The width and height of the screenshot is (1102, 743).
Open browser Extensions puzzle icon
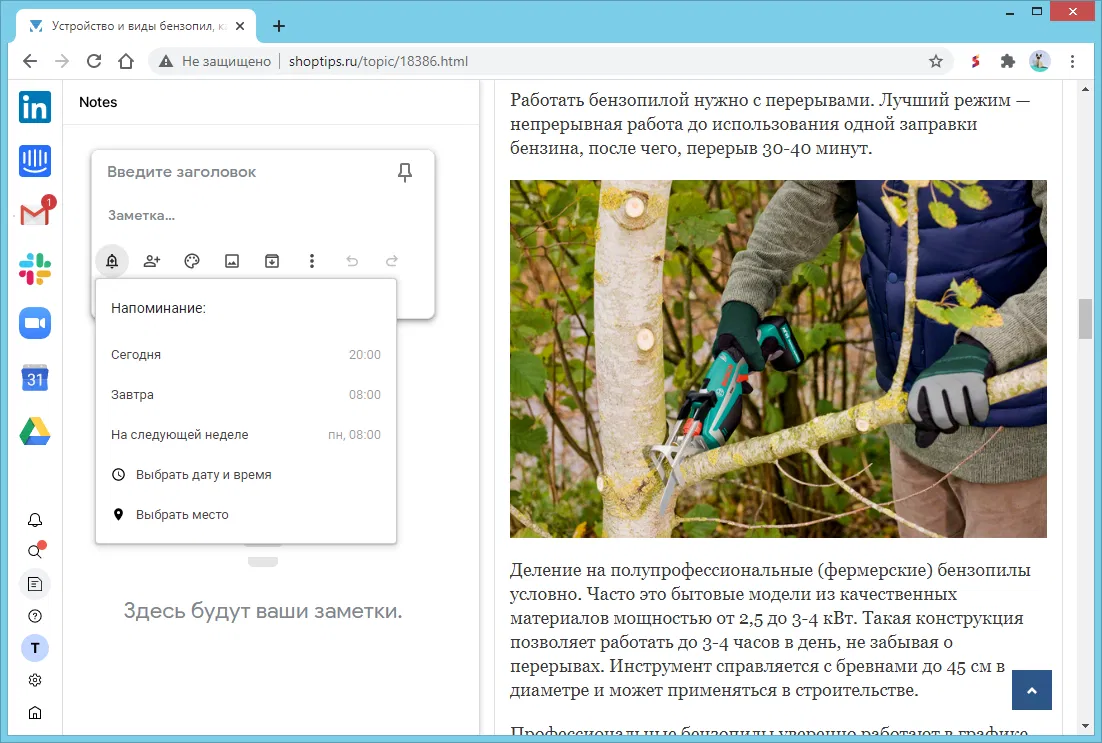point(1008,61)
